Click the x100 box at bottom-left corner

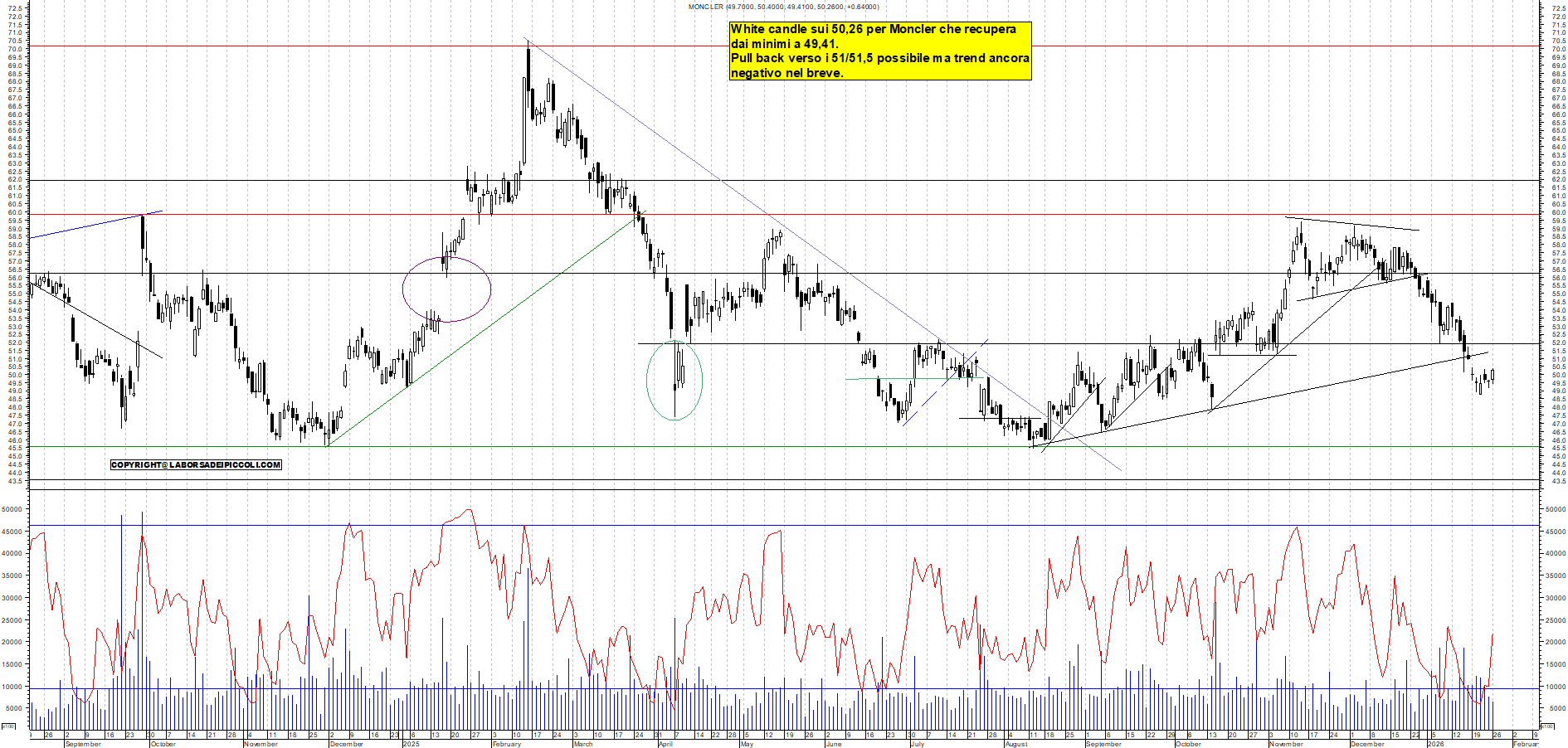[x=8, y=726]
